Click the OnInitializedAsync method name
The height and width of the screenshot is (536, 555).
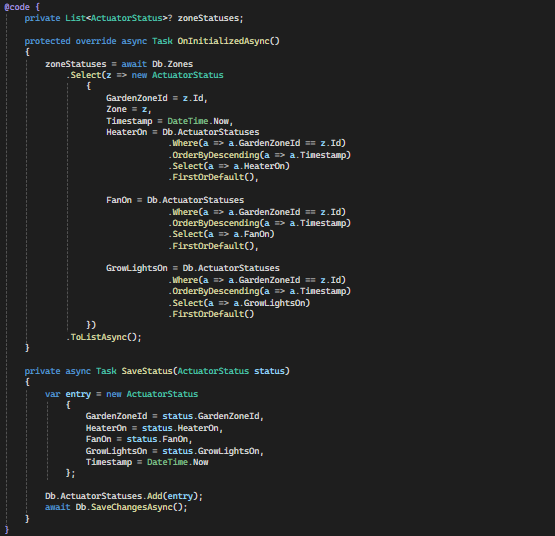click(223, 41)
